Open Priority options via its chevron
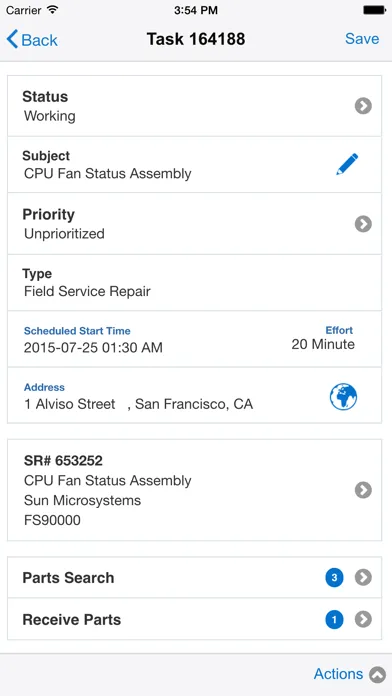Viewport: 392px width, 696px height. point(363,224)
